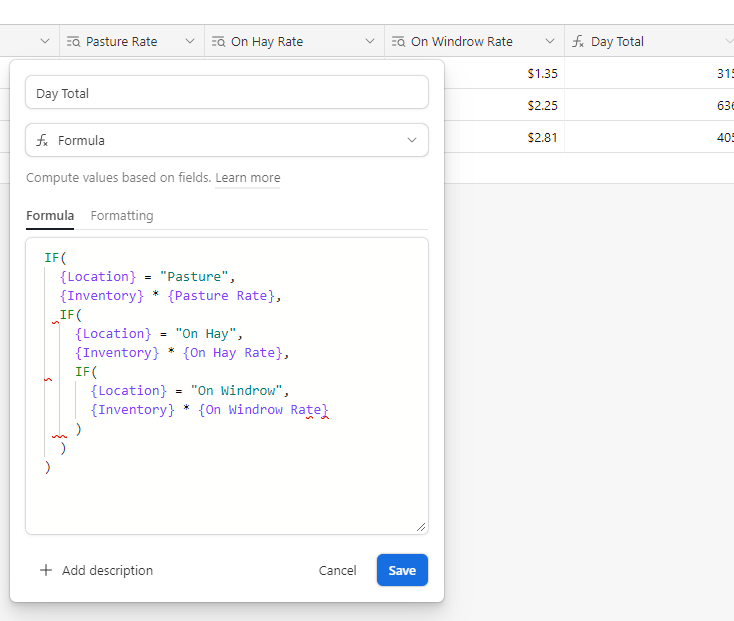This screenshot has width=734, height=621.
Task: Click the "On Windrow" string in formula
Action: 236,391
